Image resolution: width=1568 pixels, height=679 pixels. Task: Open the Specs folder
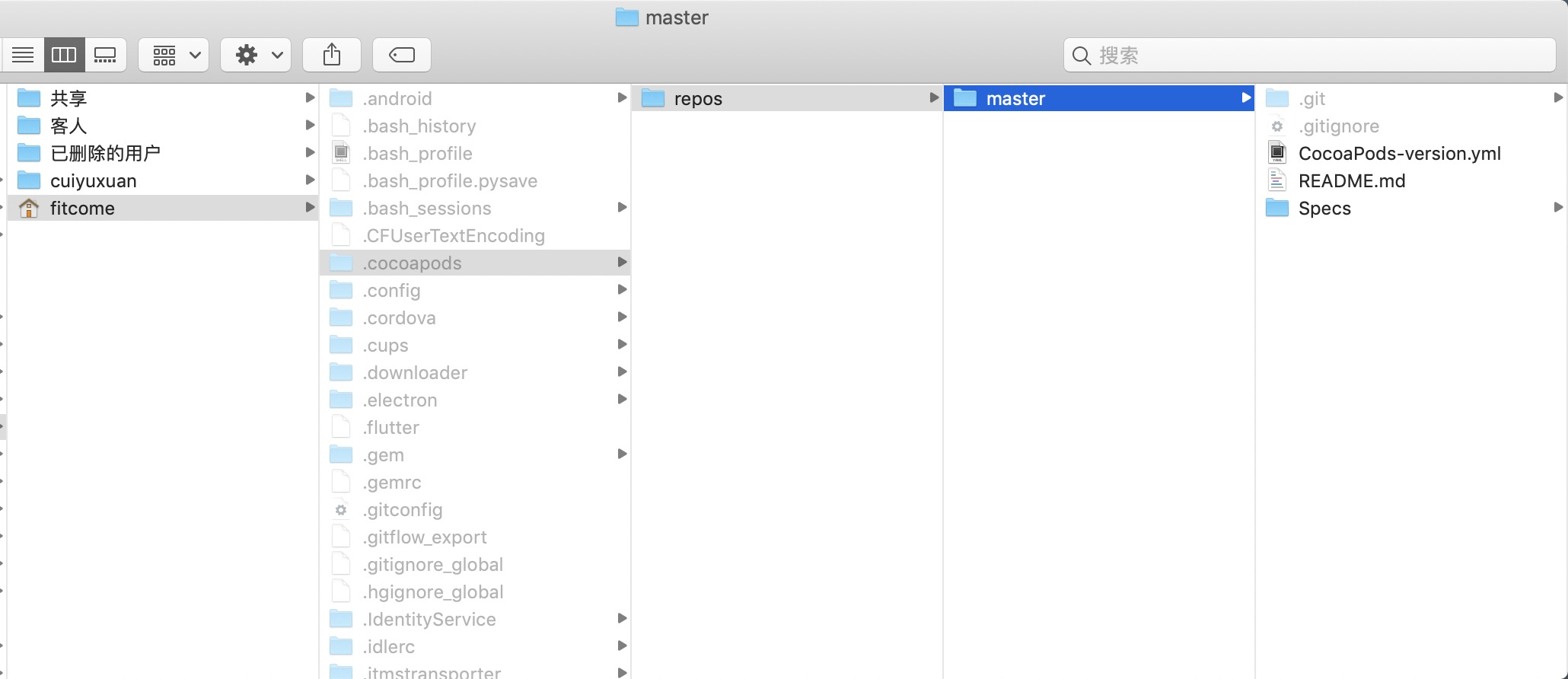(x=1412, y=208)
